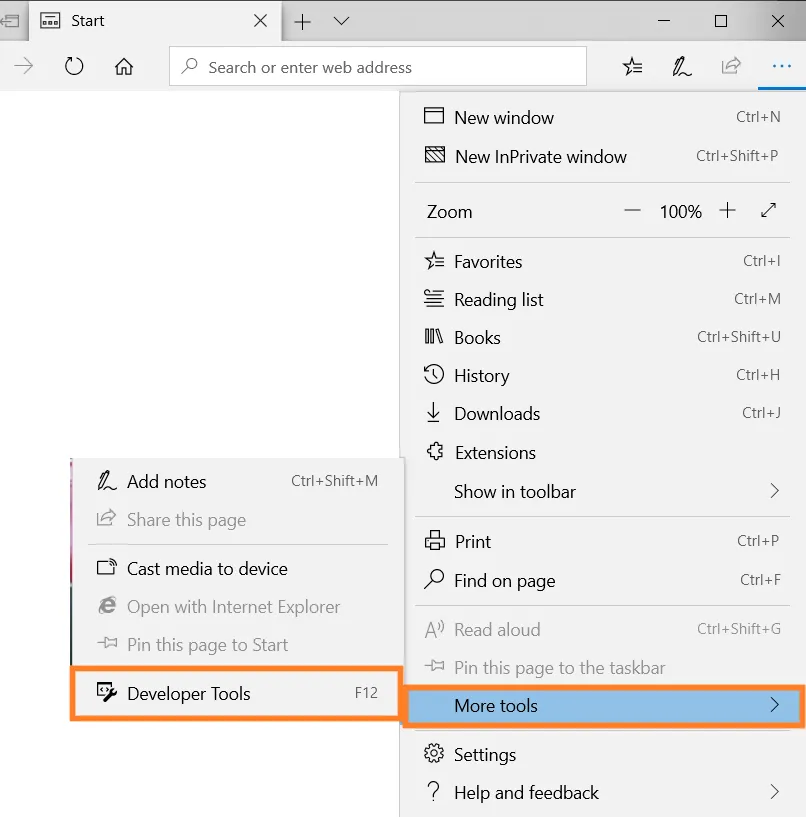Select the Start tab
This screenshot has height=817, width=806.
pyautogui.click(x=155, y=21)
